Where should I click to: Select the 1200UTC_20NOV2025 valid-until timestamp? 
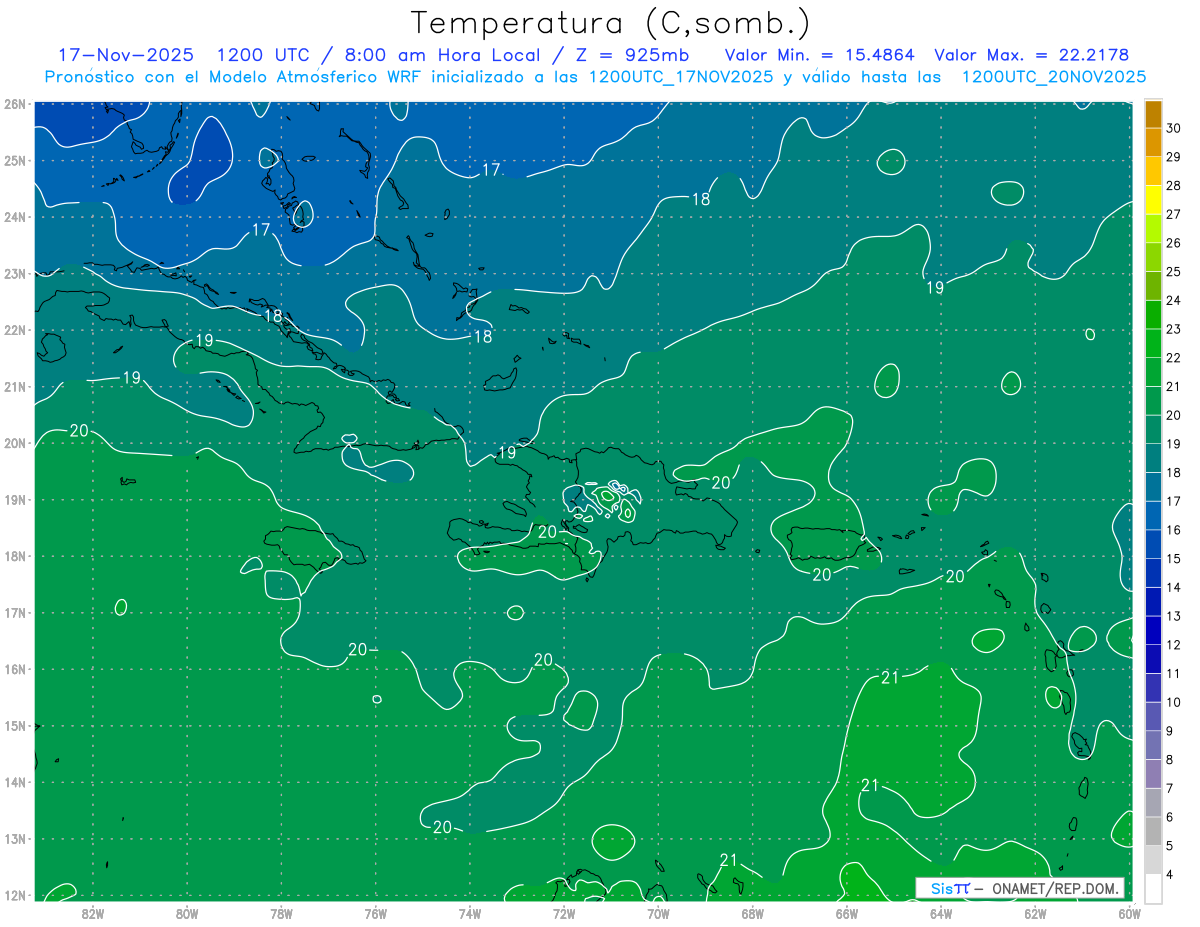pyautogui.click(x=1054, y=77)
